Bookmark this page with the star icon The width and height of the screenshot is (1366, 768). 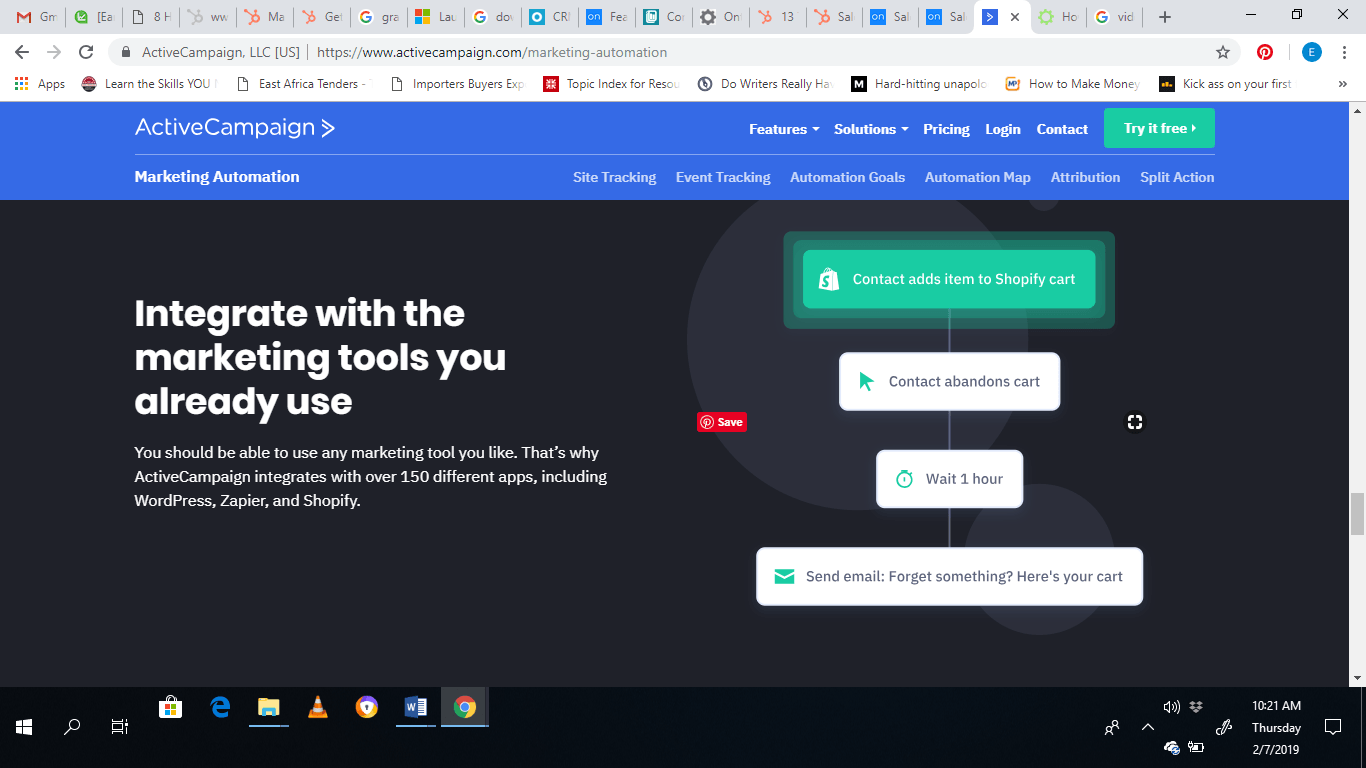1222,52
